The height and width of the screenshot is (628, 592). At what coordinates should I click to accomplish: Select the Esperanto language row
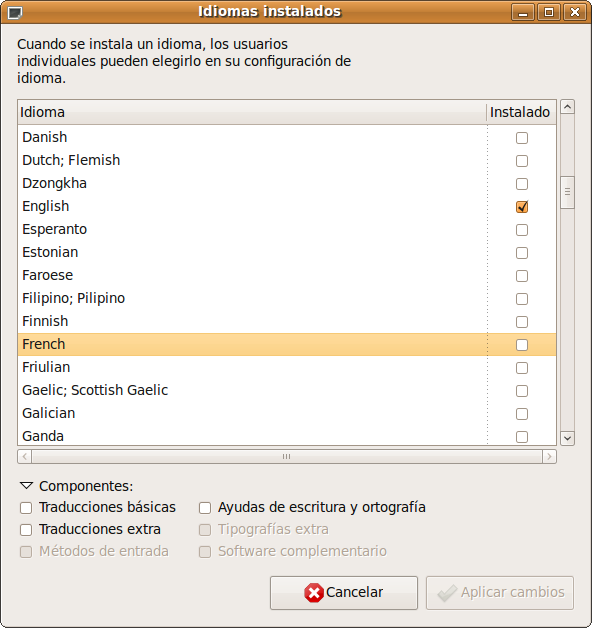(287, 229)
